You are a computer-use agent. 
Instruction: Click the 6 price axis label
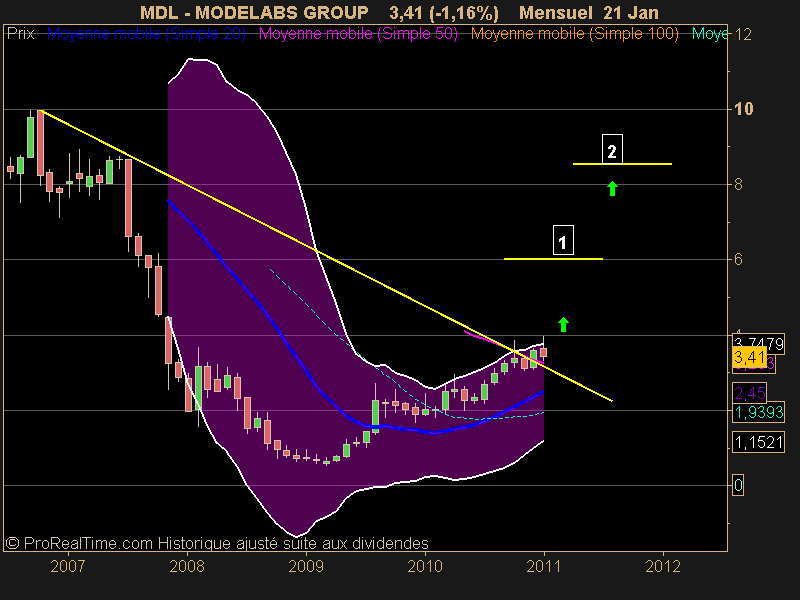[x=738, y=259]
